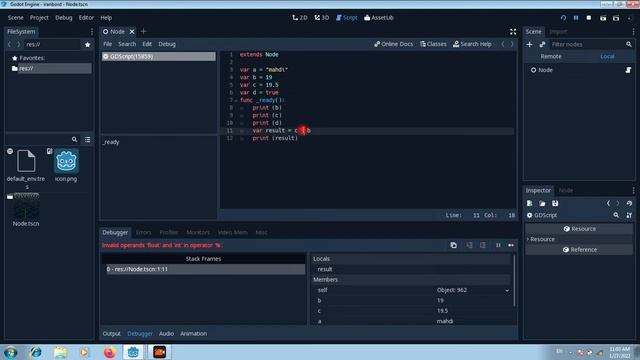Open the Classes browser
Image resolution: width=640 pixels, height=360 pixels.
433,44
